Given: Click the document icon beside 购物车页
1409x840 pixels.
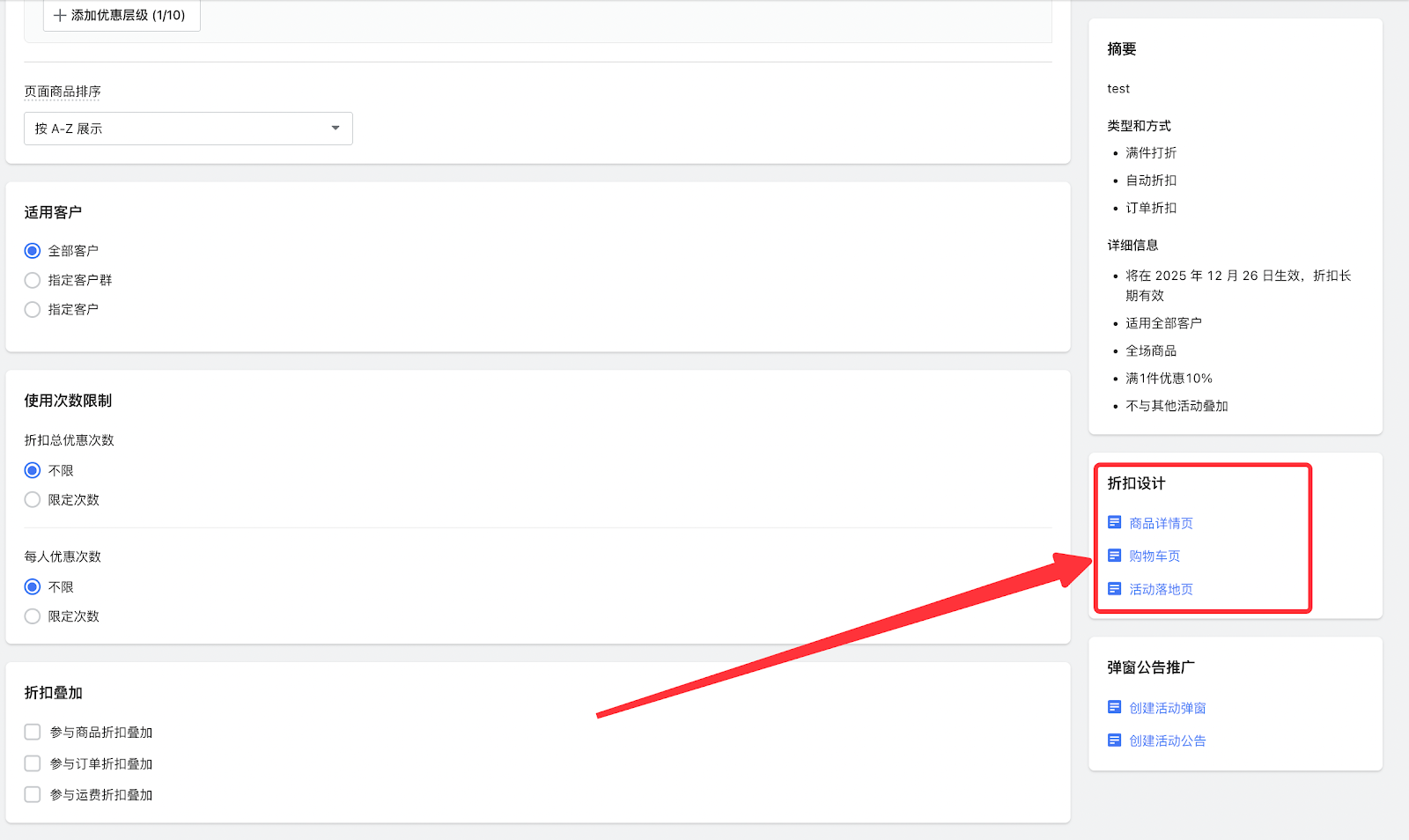Looking at the screenshot, I should pyautogui.click(x=1114, y=556).
